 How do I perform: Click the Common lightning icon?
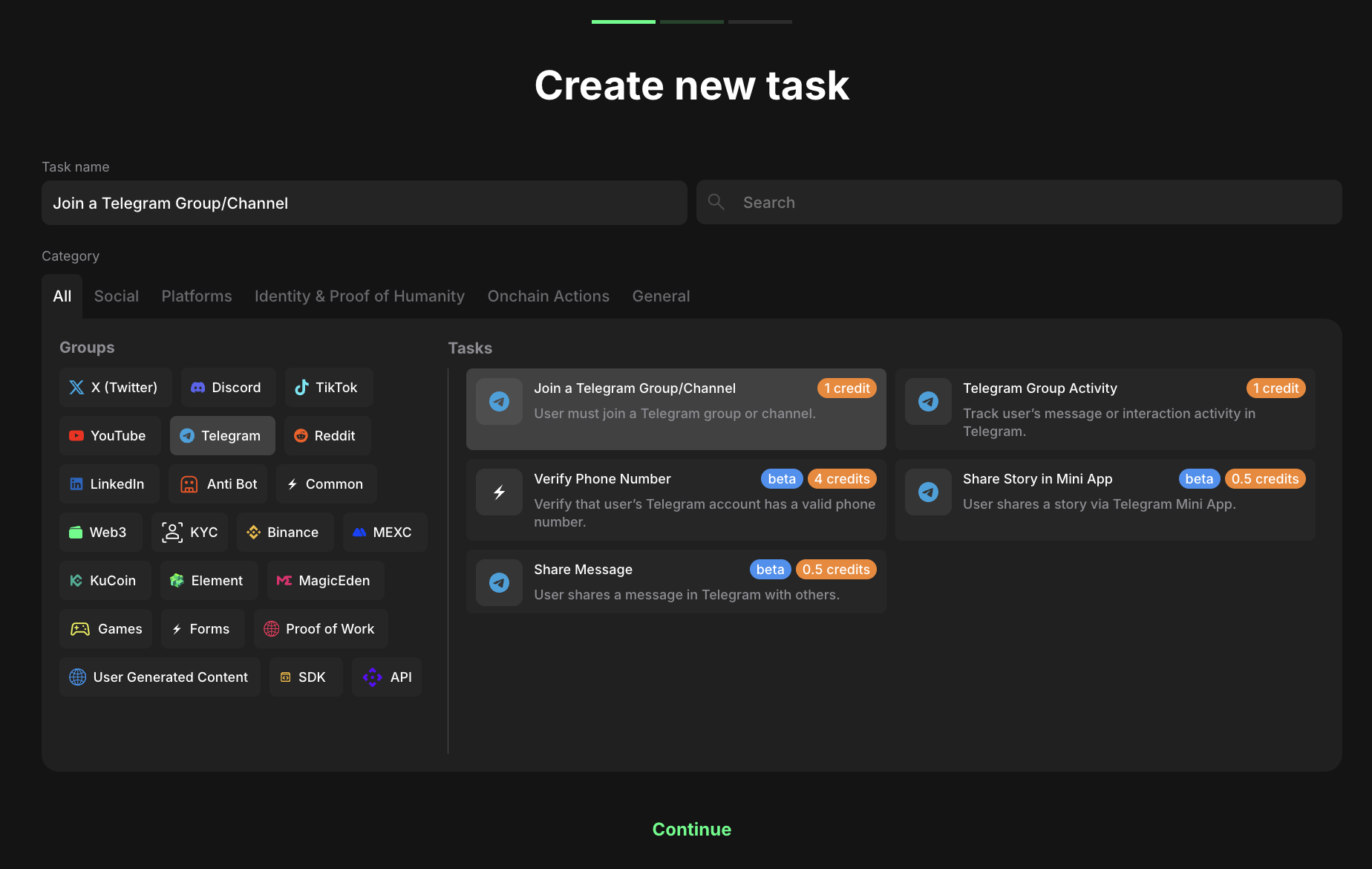[x=293, y=484]
